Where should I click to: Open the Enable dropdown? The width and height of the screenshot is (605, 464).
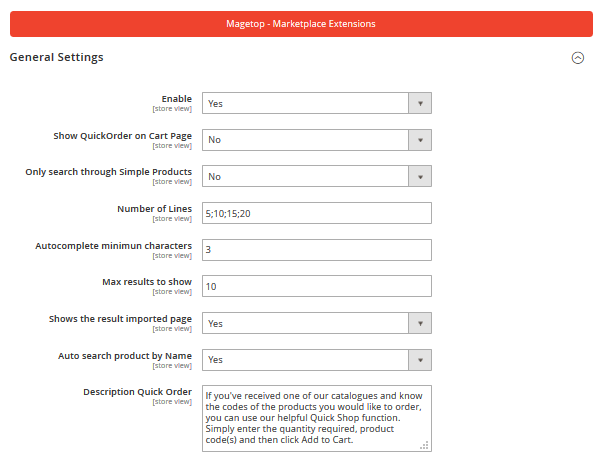(x=316, y=103)
